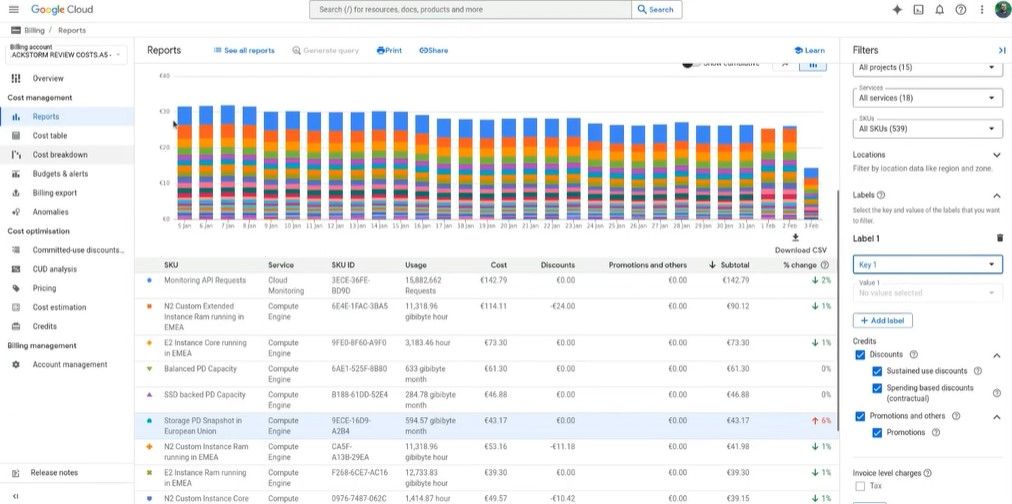Open notifications bell icon

(940, 10)
